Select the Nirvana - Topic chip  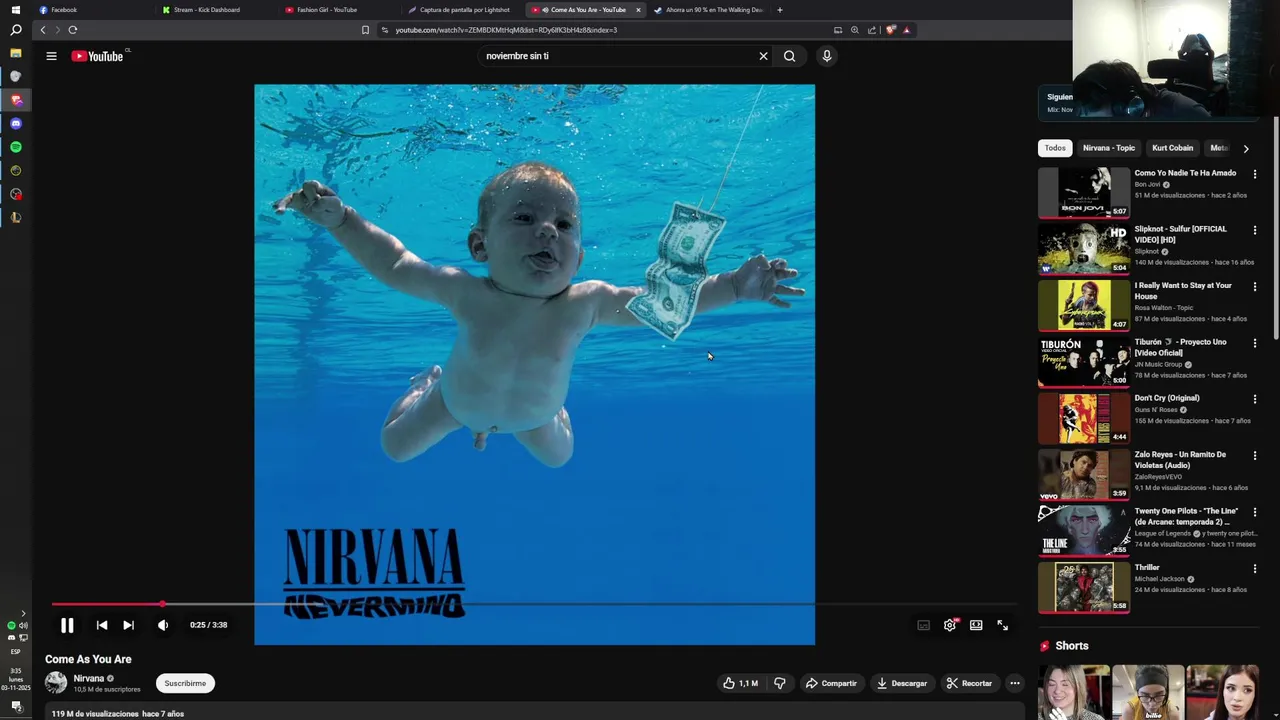[1109, 148]
